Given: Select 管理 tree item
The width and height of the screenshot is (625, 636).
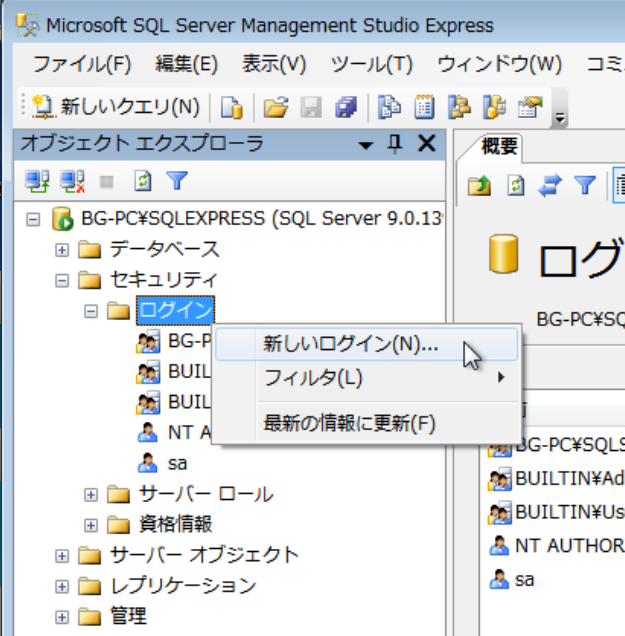Looking at the screenshot, I should 128,617.
